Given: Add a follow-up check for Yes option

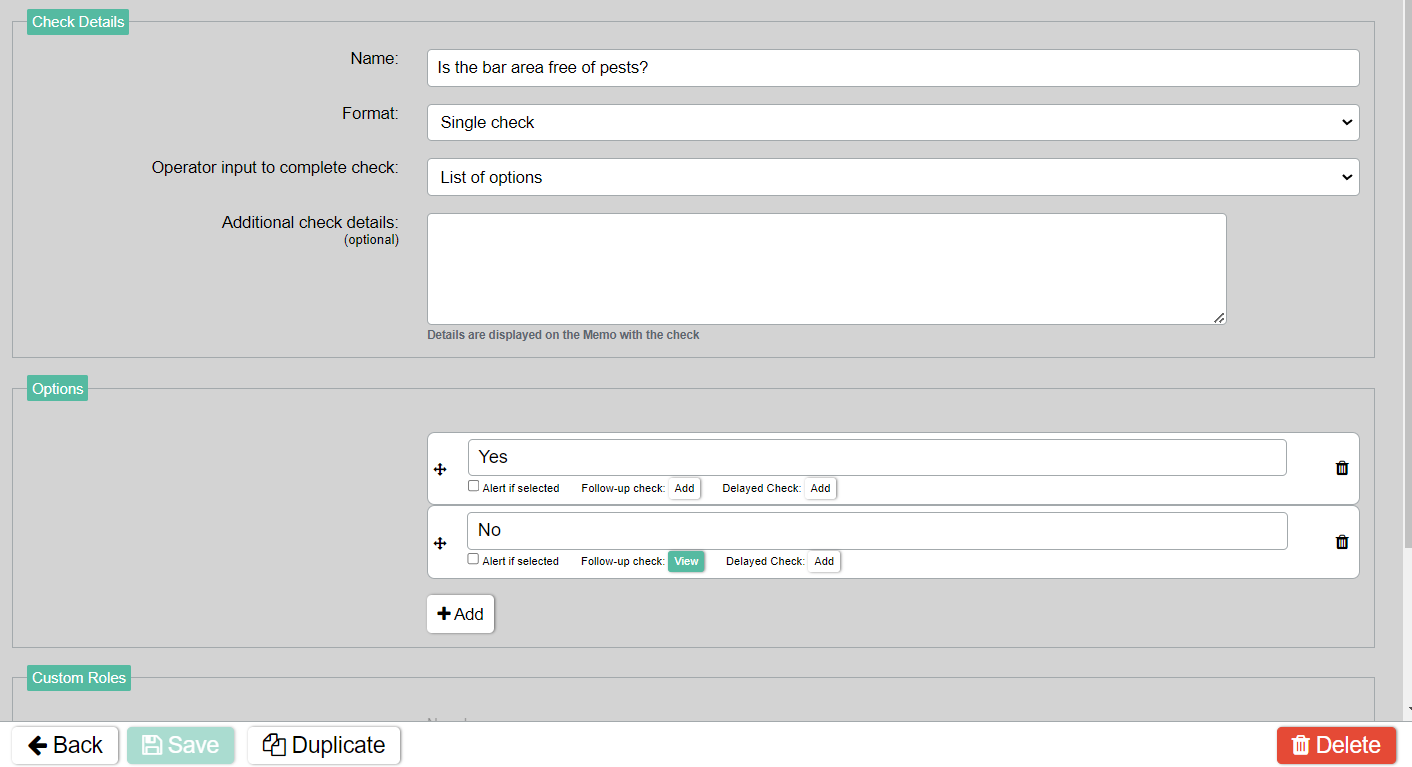Looking at the screenshot, I should [x=684, y=489].
